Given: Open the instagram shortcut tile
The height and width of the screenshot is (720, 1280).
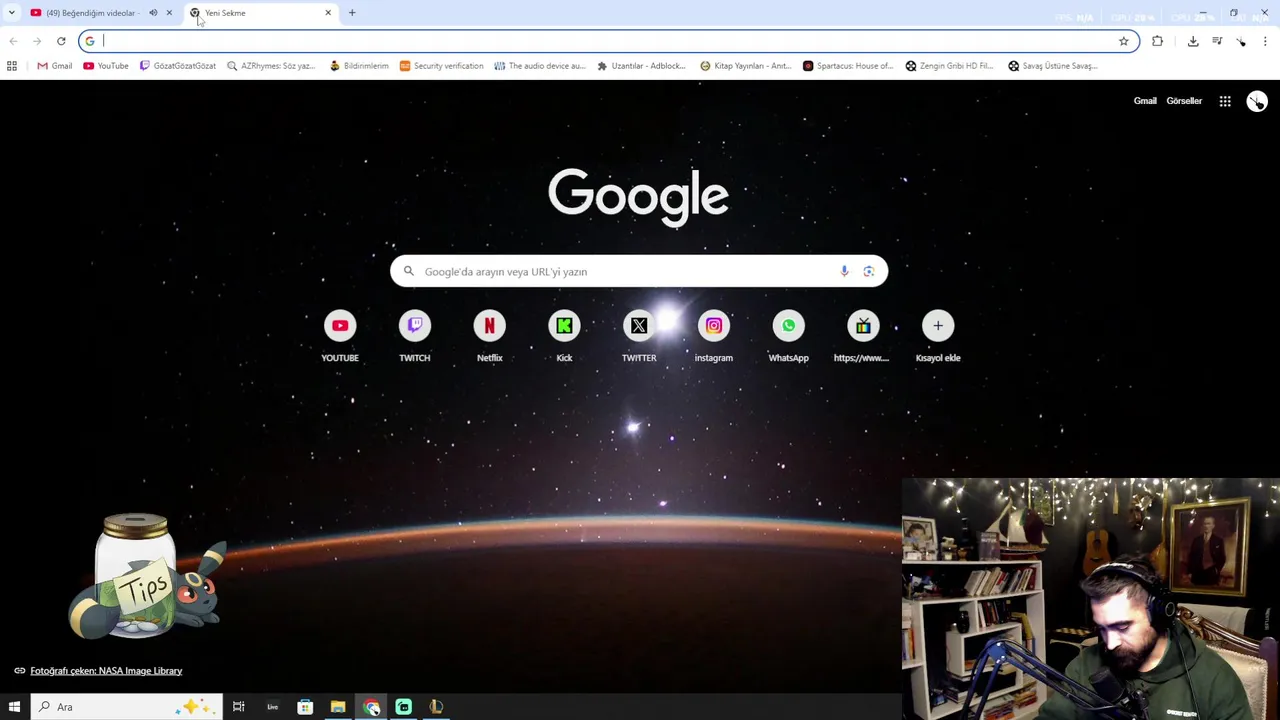Looking at the screenshot, I should tap(714, 336).
